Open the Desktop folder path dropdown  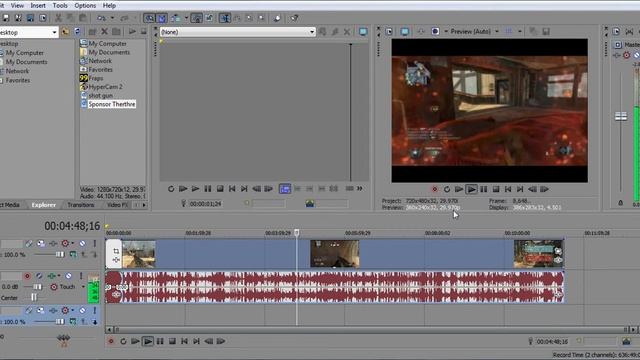pyautogui.click(x=54, y=32)
